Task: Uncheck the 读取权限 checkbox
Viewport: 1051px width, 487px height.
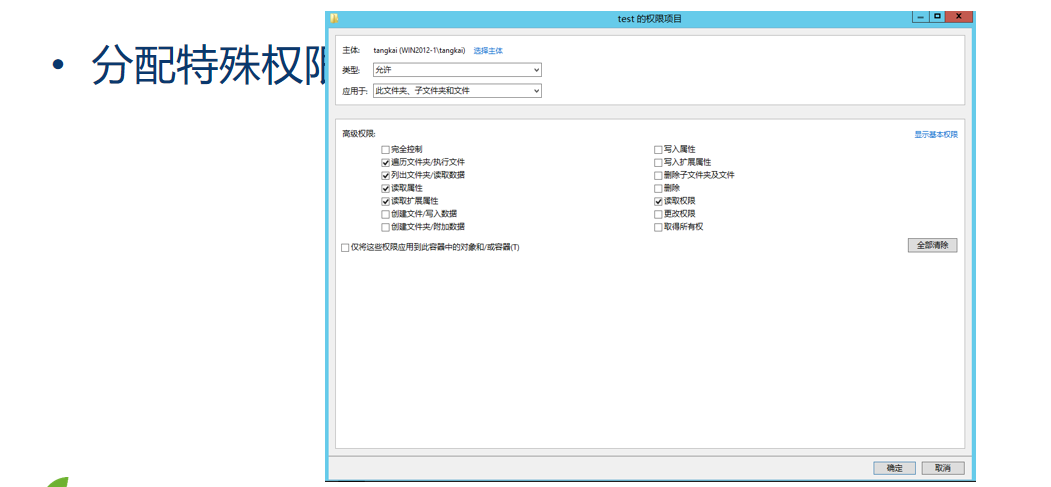Action: 658,201
